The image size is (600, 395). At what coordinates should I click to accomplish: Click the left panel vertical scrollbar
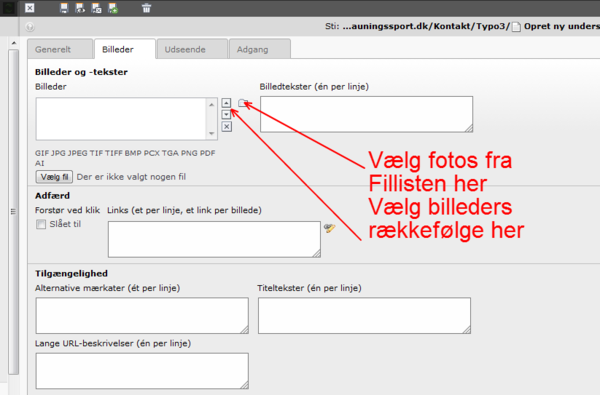coord(13,212)
